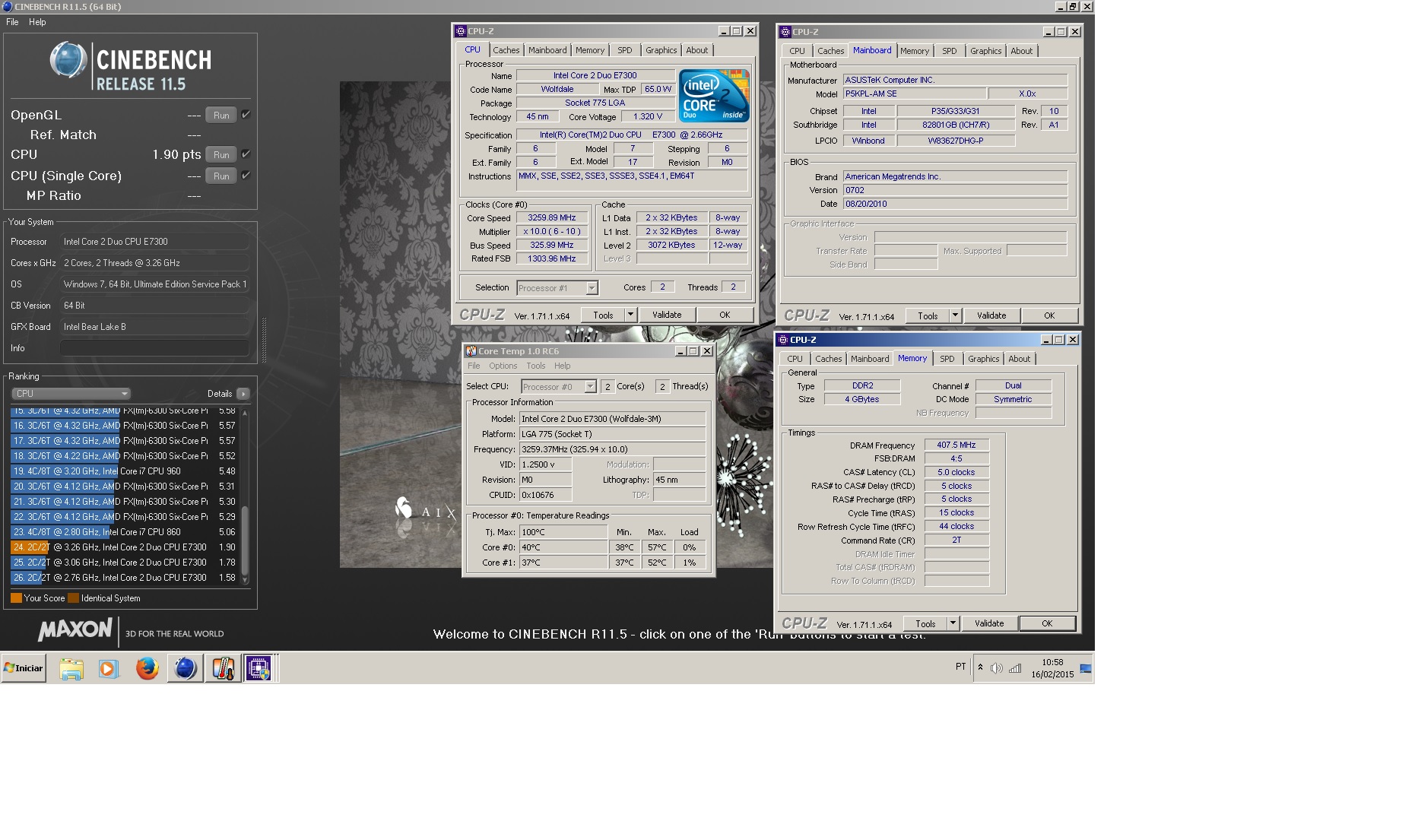
Task: Open Core Temp Tools menu
Action: (536, 366)
